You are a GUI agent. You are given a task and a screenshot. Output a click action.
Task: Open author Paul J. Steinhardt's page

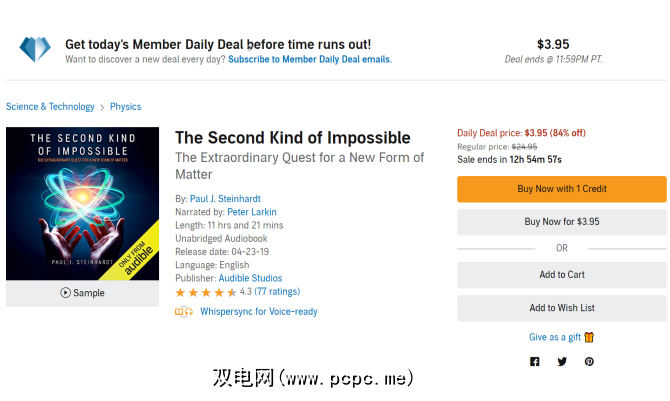point(227,199)
